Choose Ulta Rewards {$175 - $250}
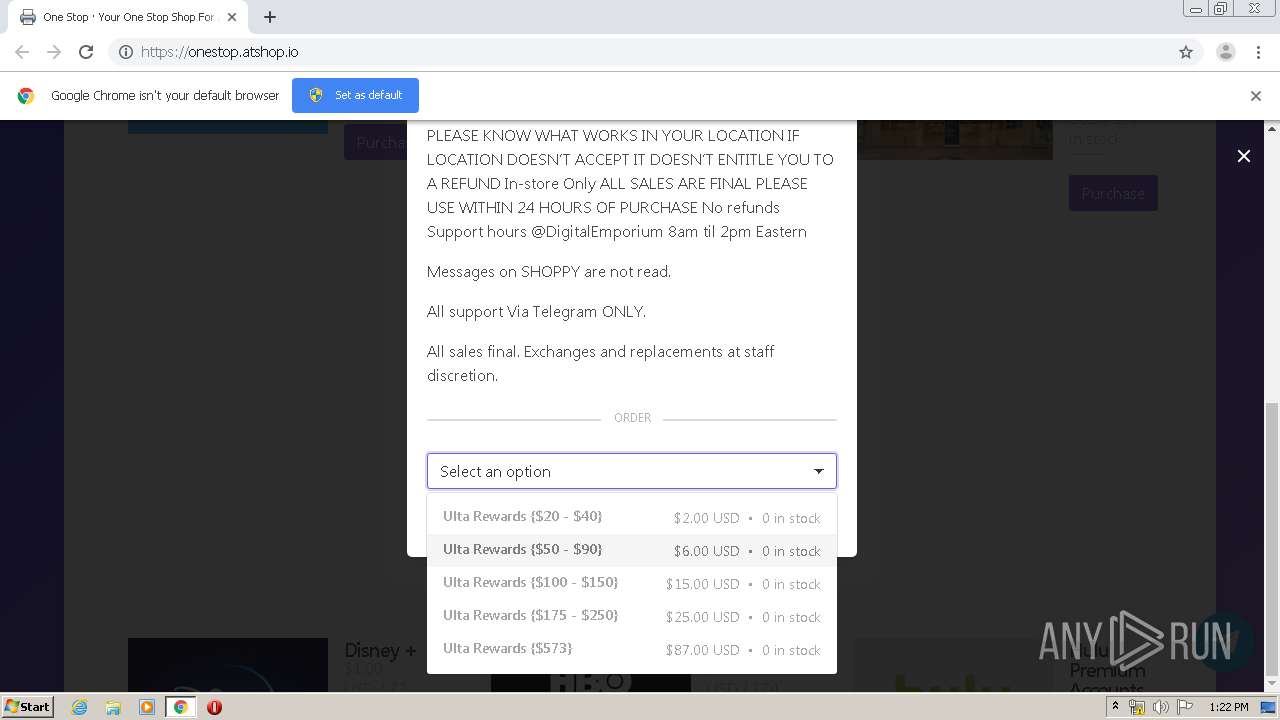This screenshot has width=1280, height=720. 632,616
